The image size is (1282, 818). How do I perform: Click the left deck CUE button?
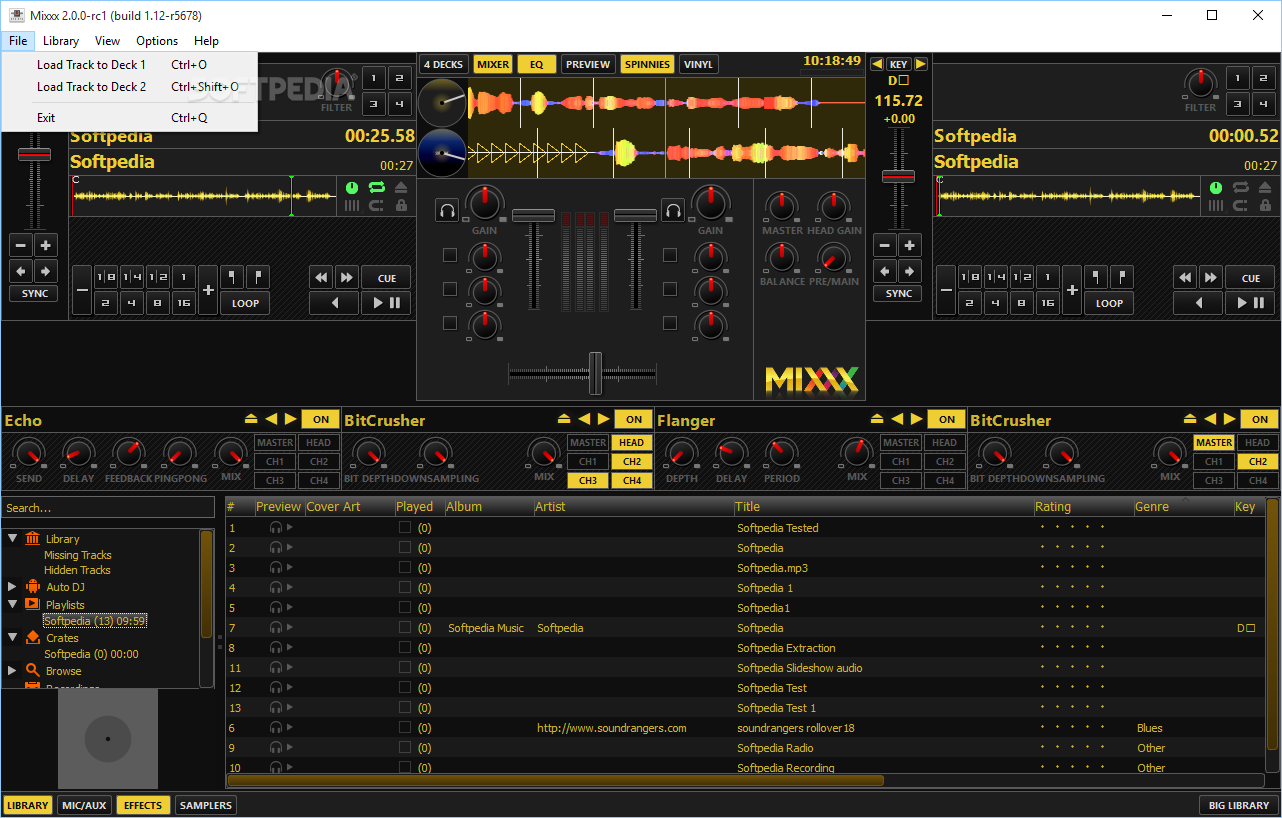pos(386,278)
